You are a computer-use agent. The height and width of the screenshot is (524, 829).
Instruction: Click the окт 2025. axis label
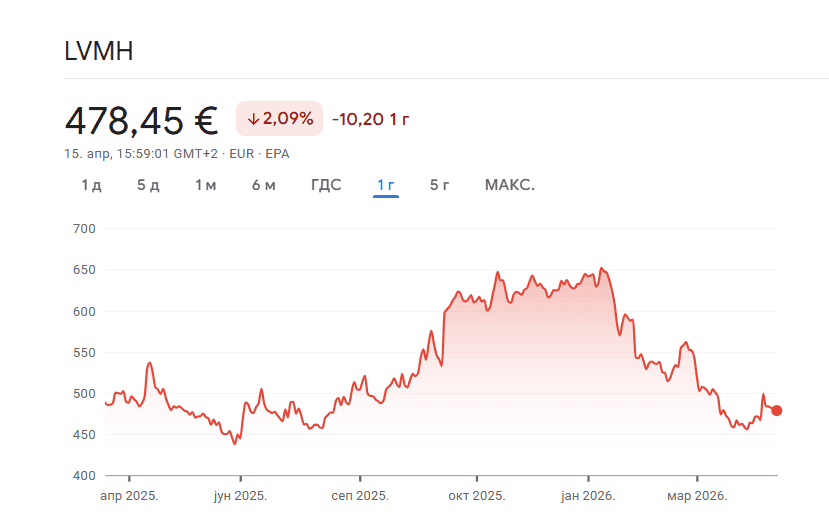[477, 496]
